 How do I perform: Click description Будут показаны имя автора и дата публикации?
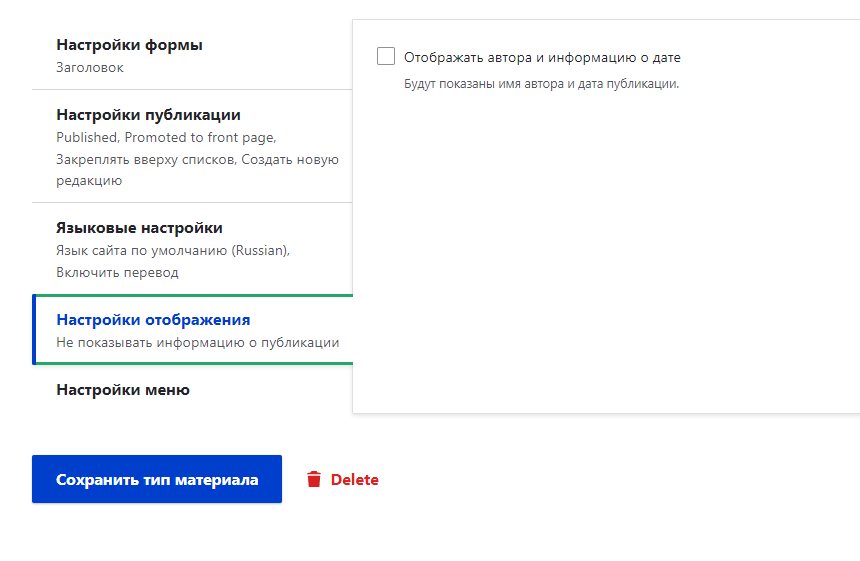(541, 84)
